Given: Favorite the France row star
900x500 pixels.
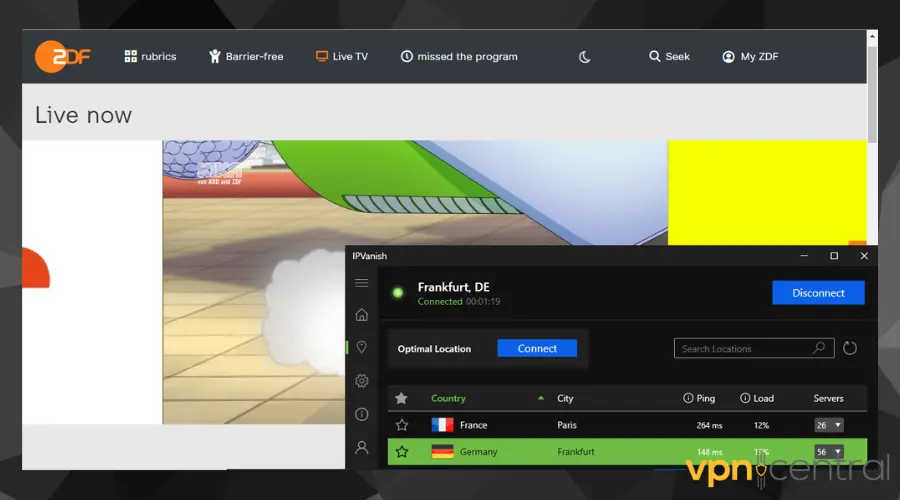Looking at the screenshot, I should click(x=402, y=425).
